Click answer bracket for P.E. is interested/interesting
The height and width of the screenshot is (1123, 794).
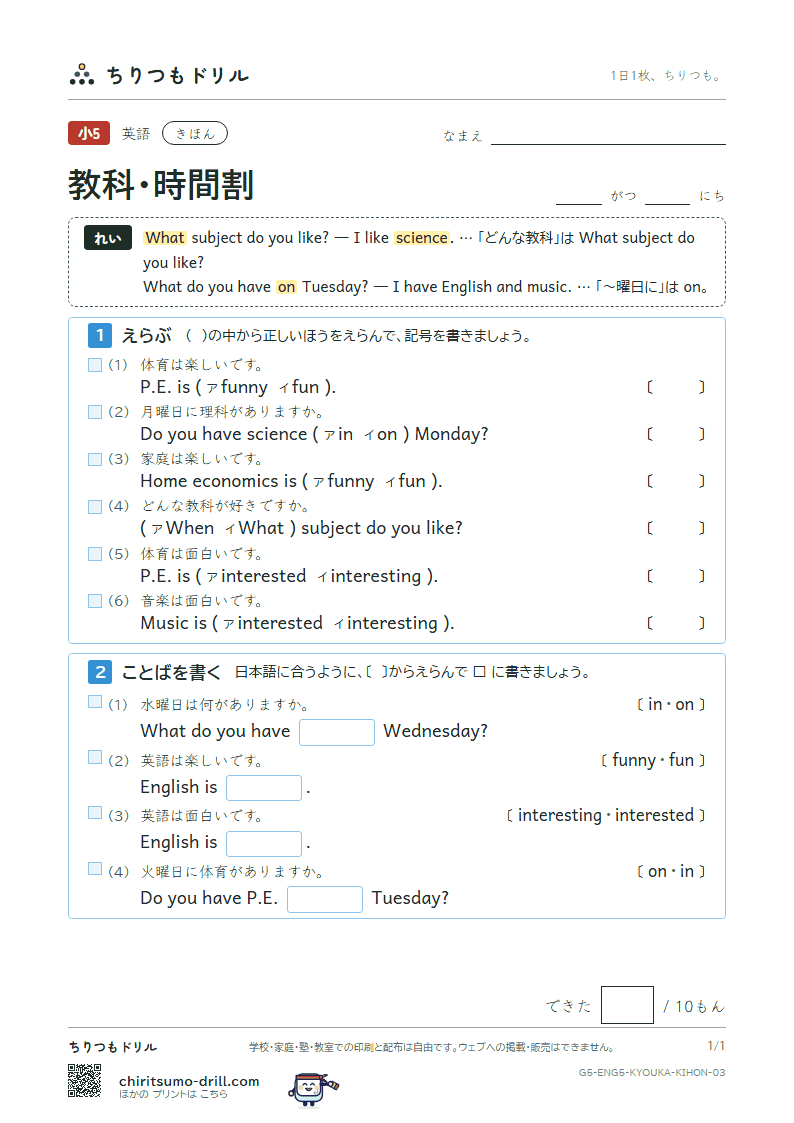point(676,576)
